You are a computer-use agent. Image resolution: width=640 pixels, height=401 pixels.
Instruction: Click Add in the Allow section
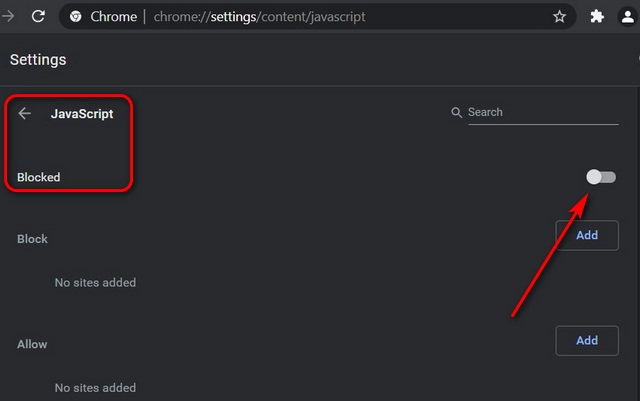point(587,340)
